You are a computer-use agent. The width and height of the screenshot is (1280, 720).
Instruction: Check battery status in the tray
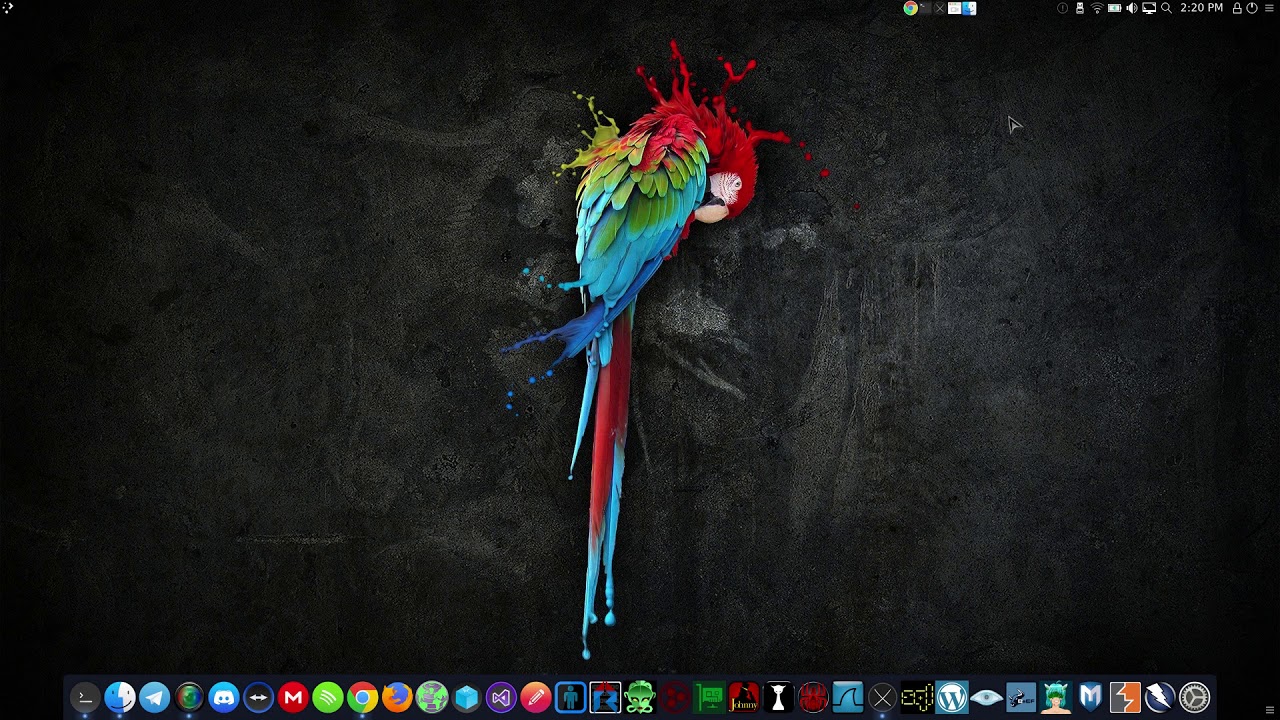tap(1114, 8)
